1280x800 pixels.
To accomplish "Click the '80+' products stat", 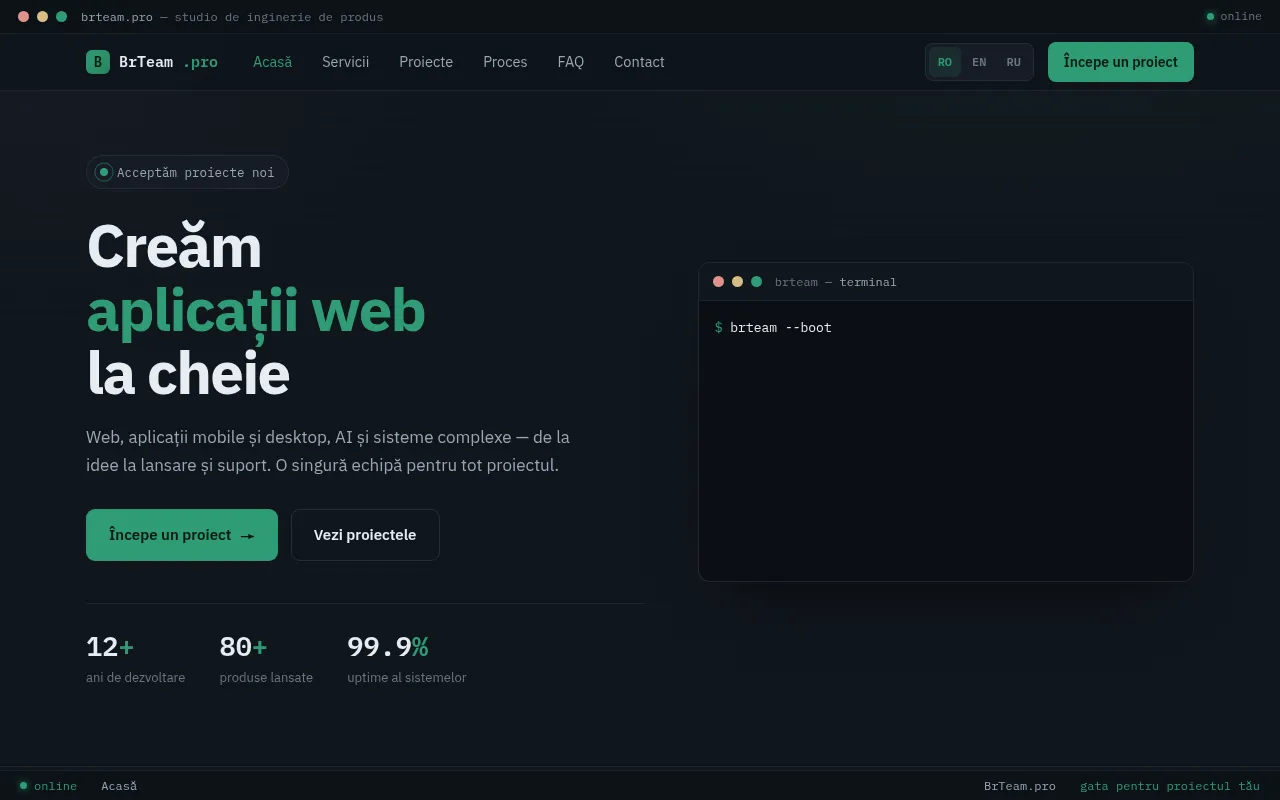I will [x=243, y=647].
